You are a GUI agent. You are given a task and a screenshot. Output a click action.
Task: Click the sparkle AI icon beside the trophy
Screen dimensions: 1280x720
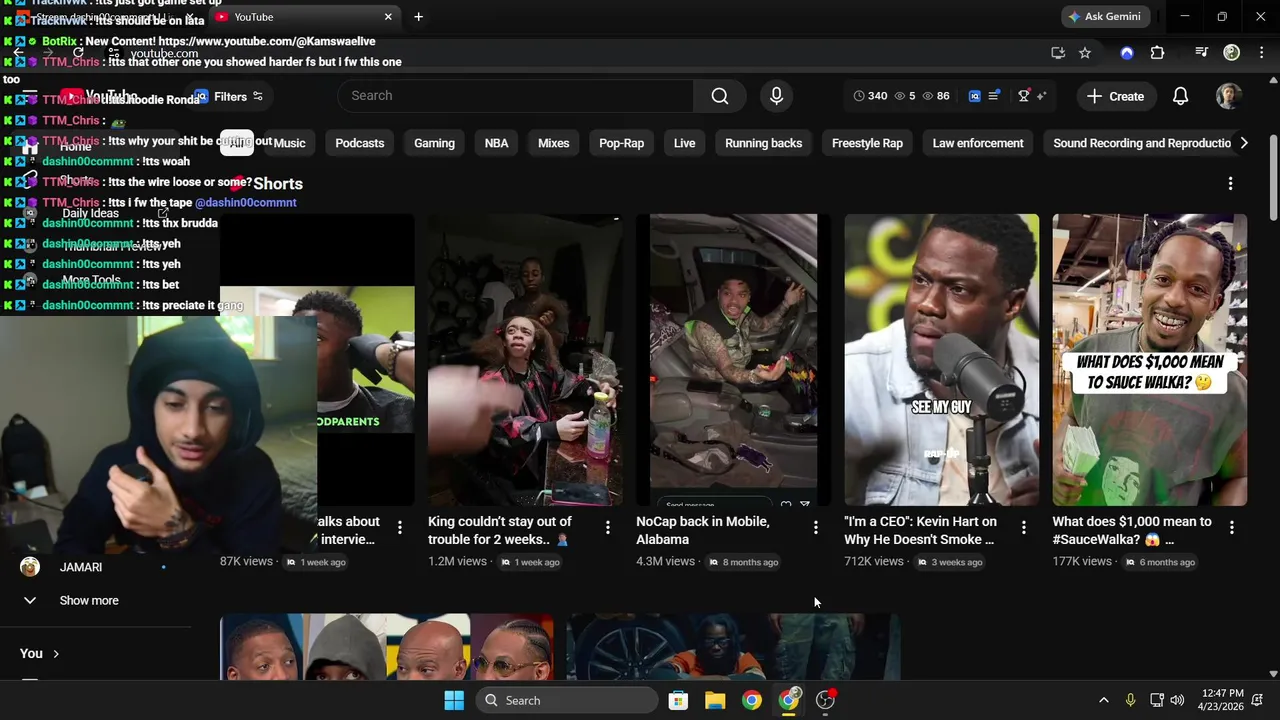tap(1041, 96)
